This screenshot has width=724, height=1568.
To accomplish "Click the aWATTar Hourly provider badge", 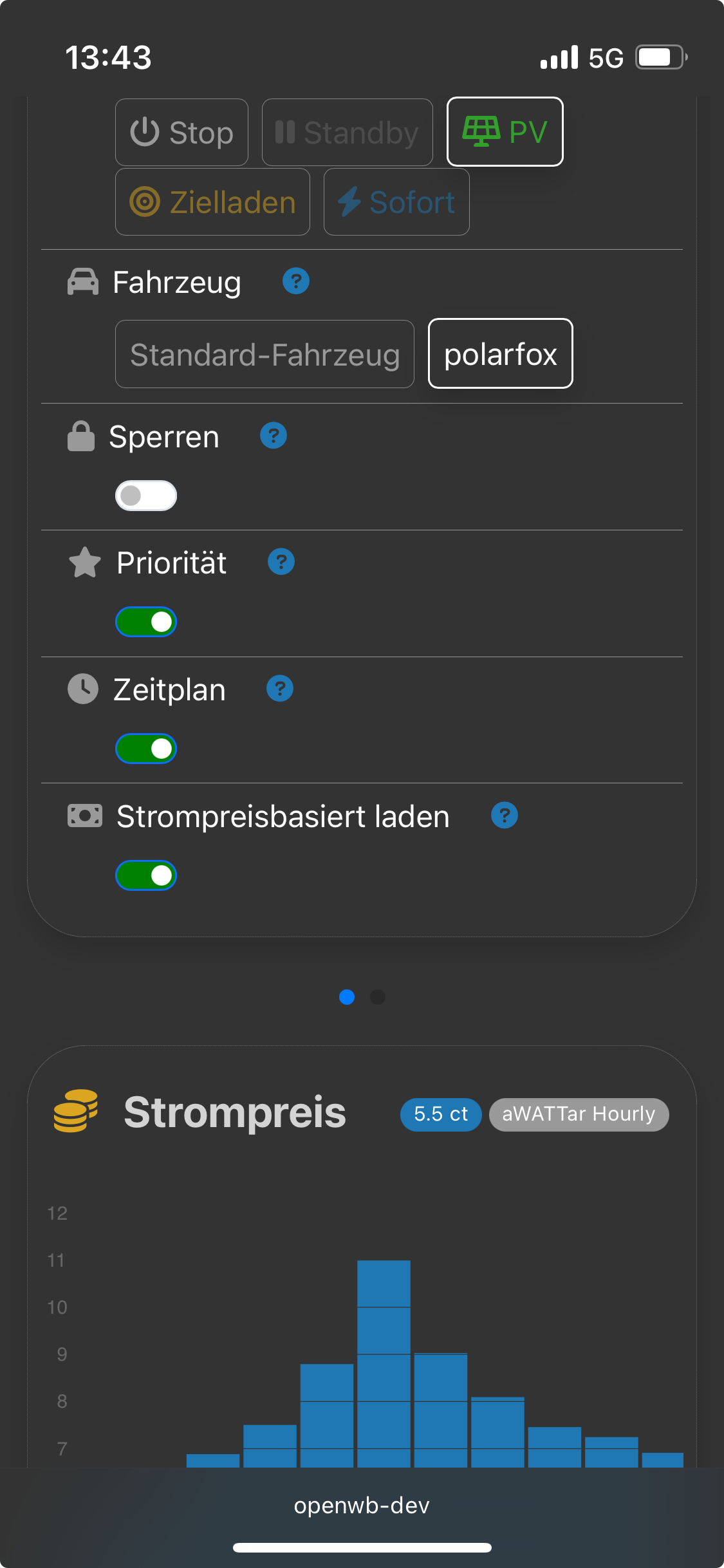I will [579, 1114].
